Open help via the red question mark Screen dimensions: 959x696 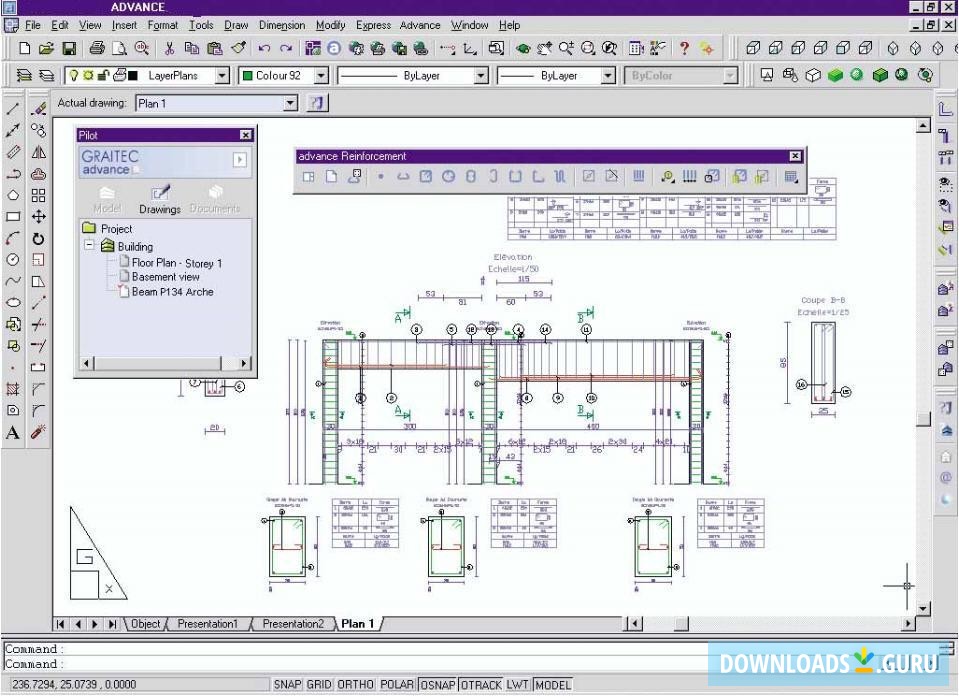684,48
